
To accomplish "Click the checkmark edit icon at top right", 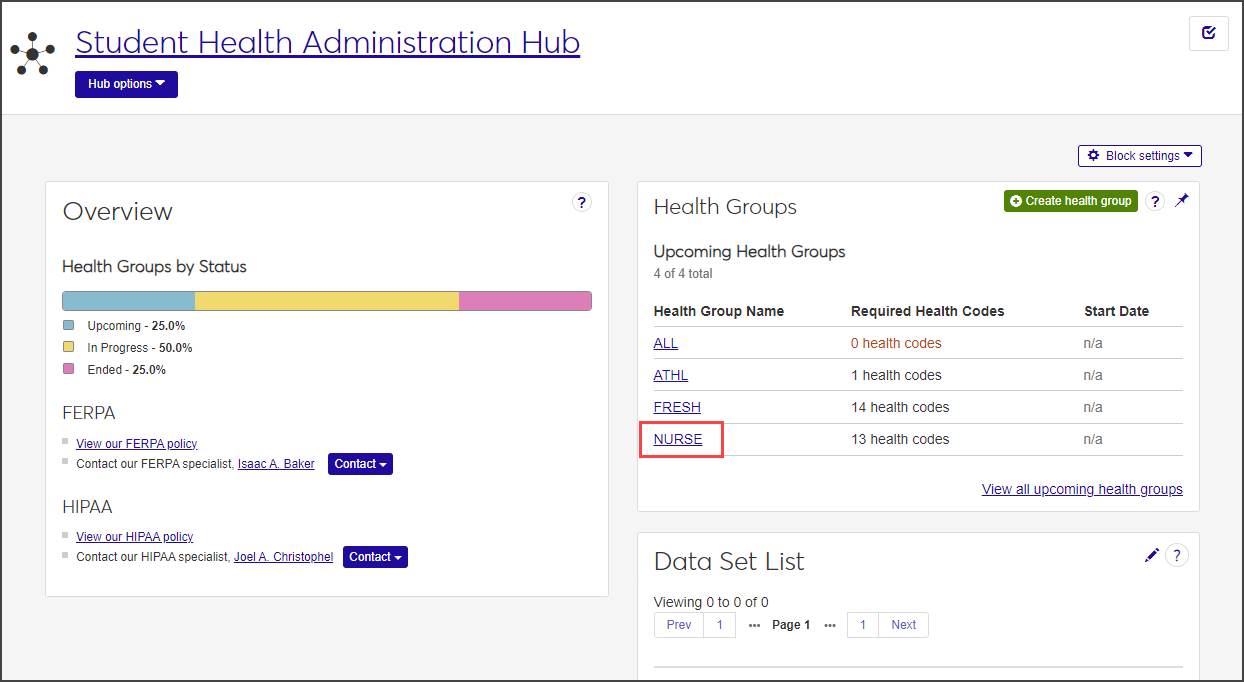I will [1208, 34].
